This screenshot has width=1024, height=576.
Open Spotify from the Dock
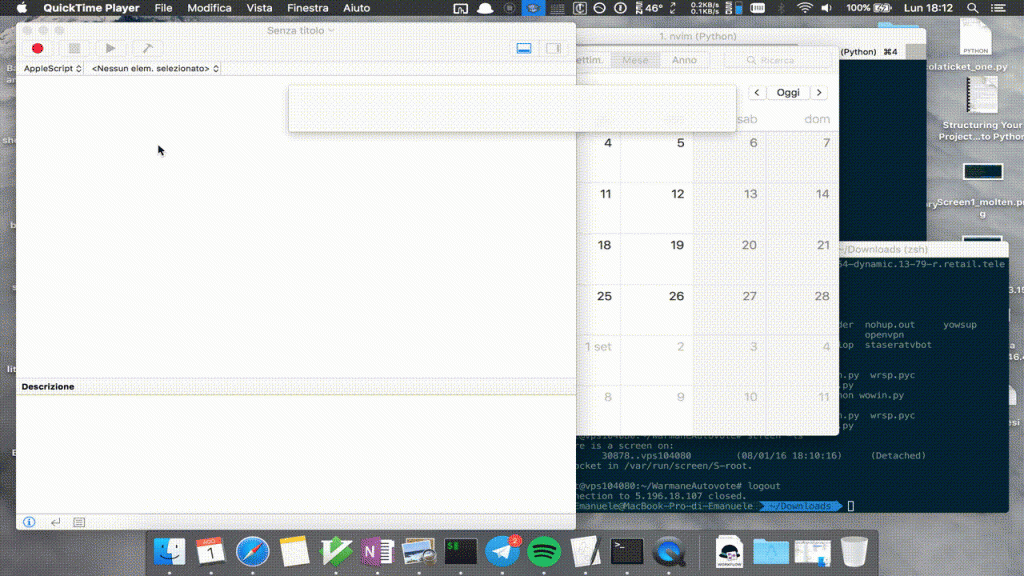[x=544, y=551]
